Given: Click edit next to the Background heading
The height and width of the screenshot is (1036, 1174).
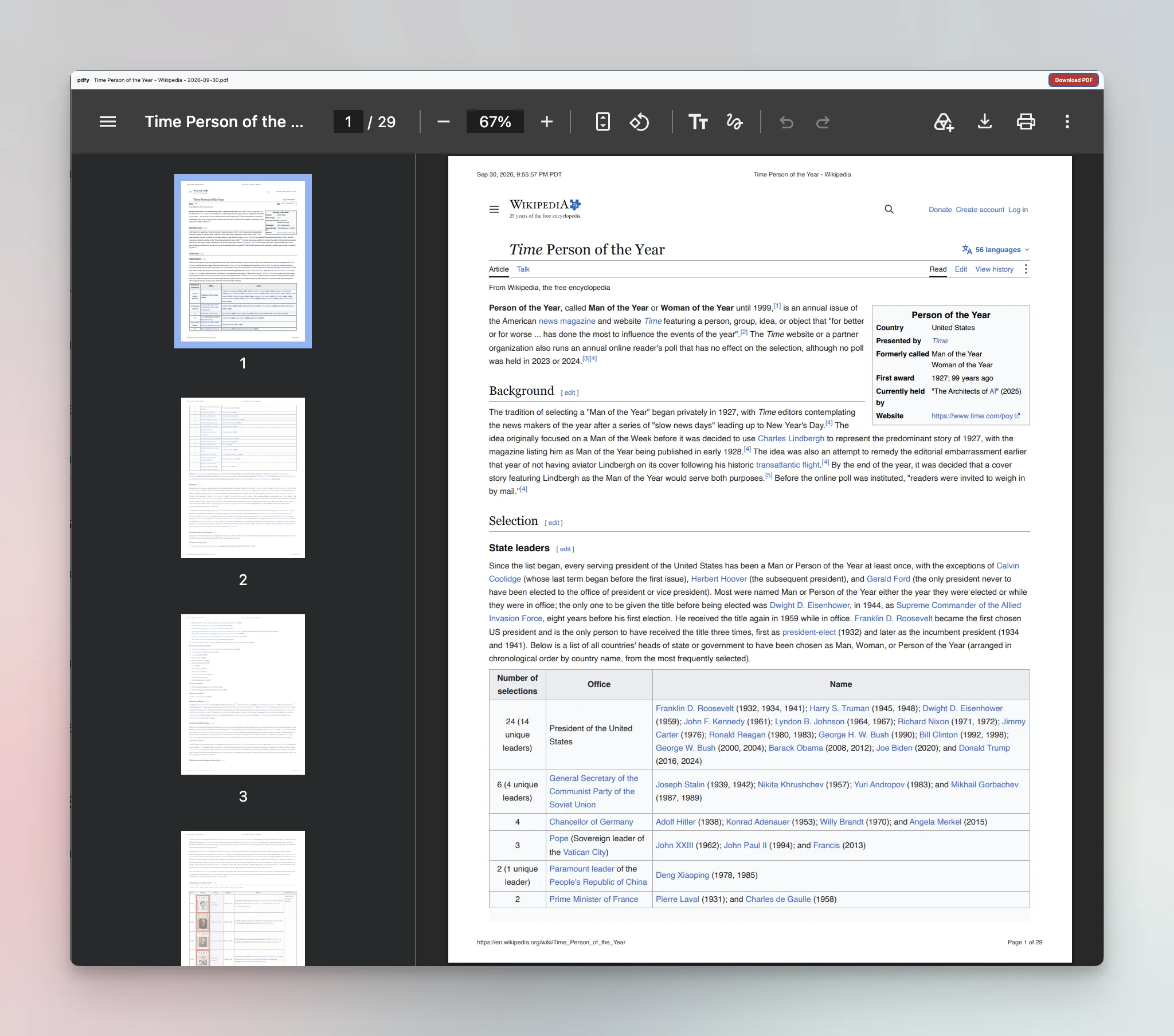Looking at the screenshot, I should pos(569,393).
